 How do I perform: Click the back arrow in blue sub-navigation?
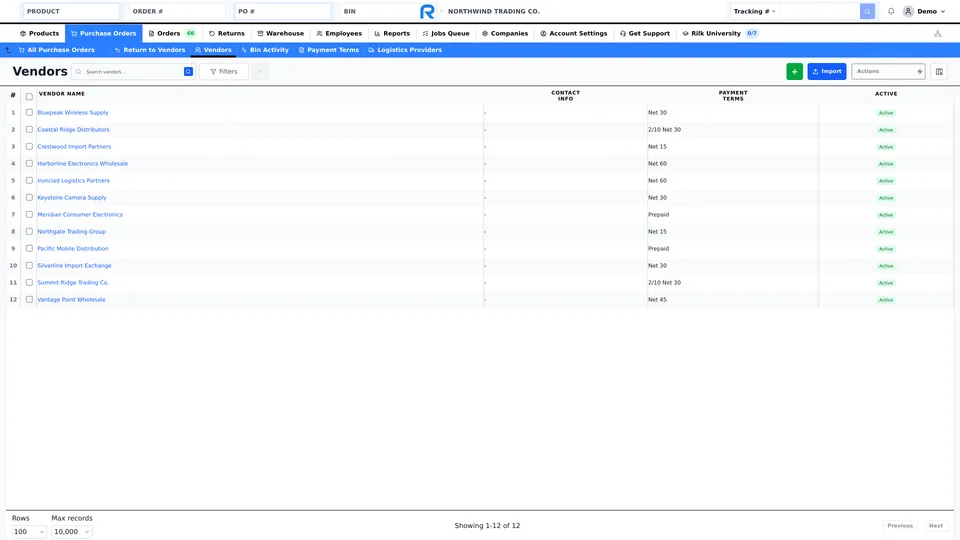8,50
